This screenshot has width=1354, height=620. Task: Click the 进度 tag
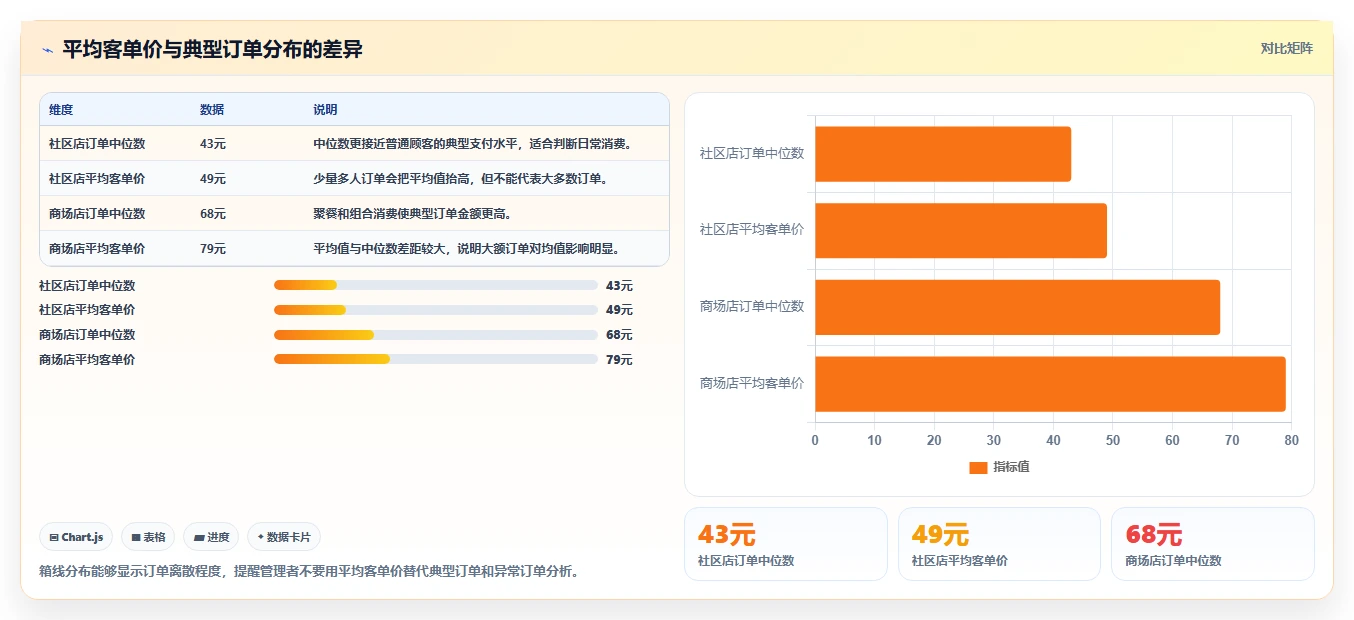212,537
